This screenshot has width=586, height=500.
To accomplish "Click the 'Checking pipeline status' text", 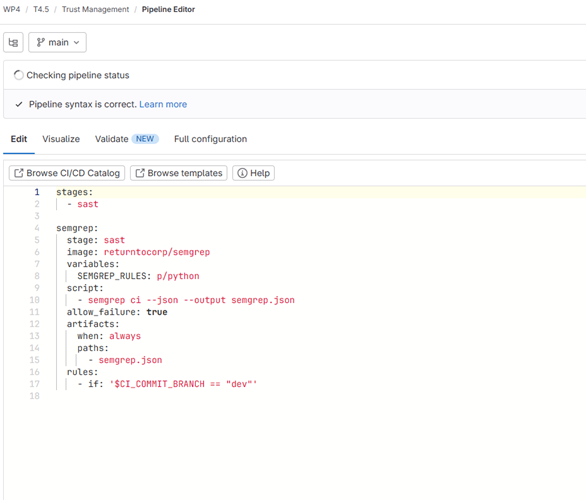I will click(78, 75).
